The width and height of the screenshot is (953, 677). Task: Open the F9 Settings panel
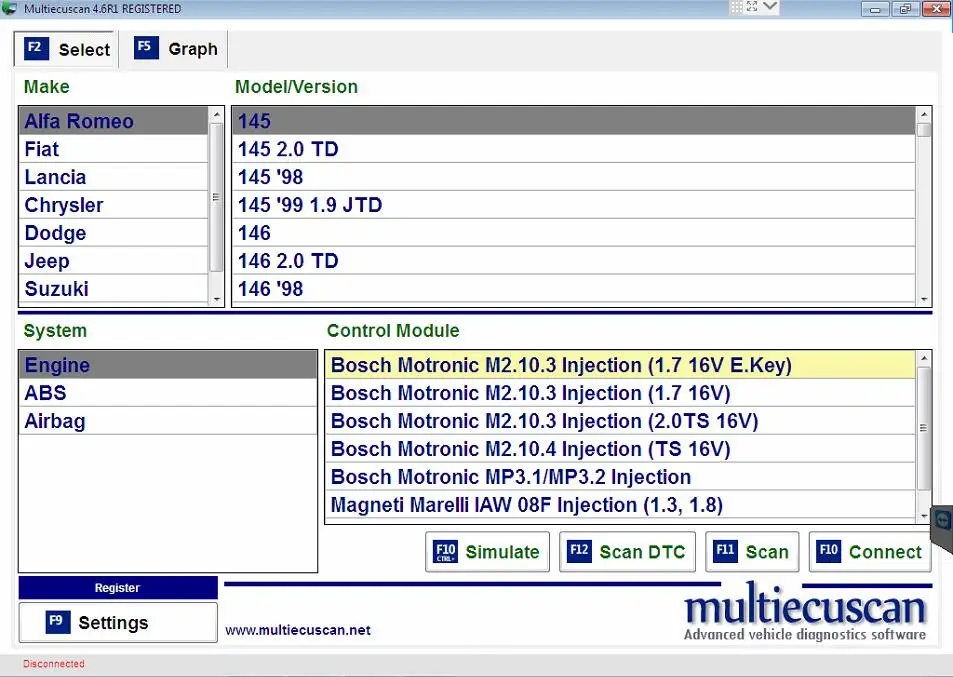pyautogui.click(x=117, y=623)
